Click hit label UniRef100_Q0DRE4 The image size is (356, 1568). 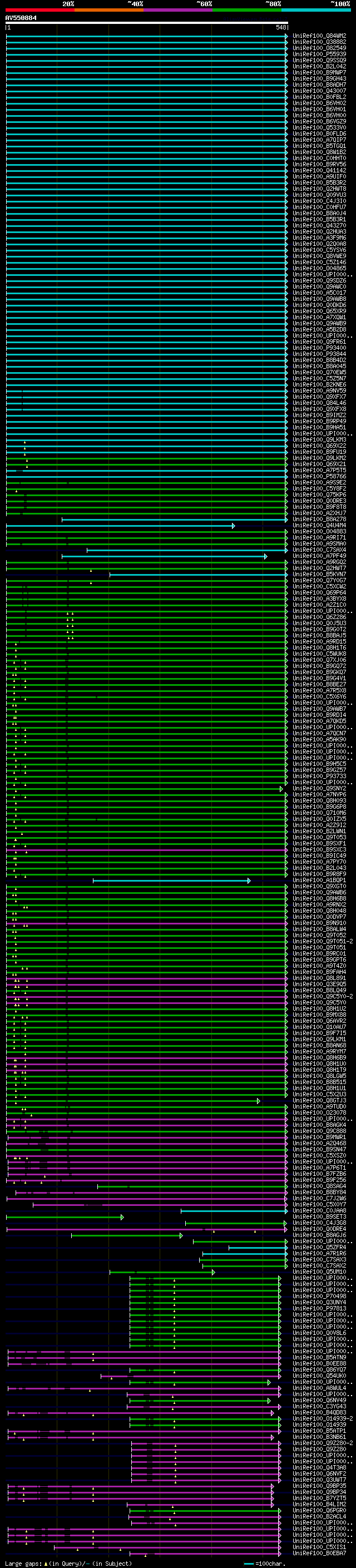319,1228
